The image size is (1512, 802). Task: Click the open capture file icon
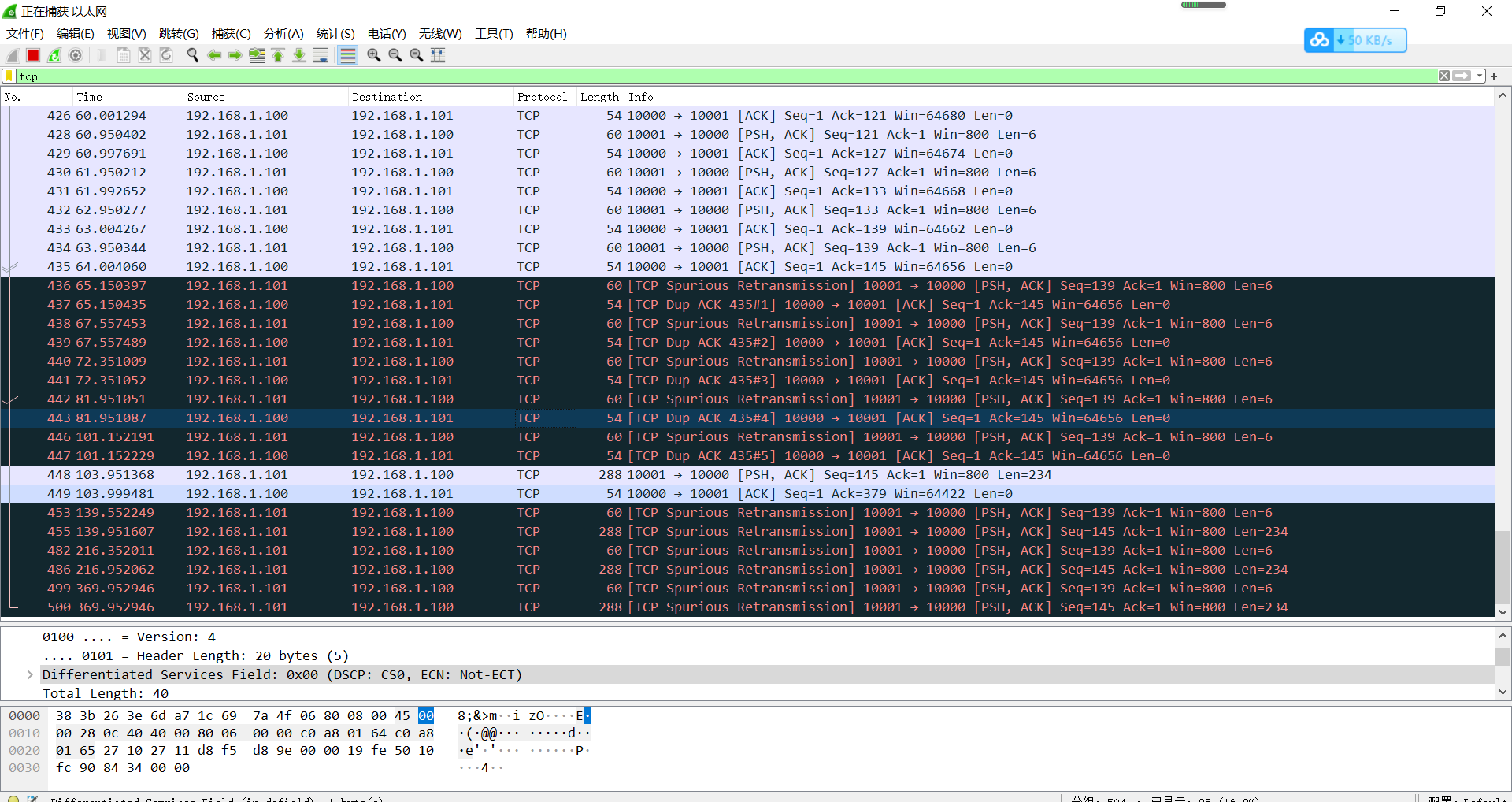(102, 55)
